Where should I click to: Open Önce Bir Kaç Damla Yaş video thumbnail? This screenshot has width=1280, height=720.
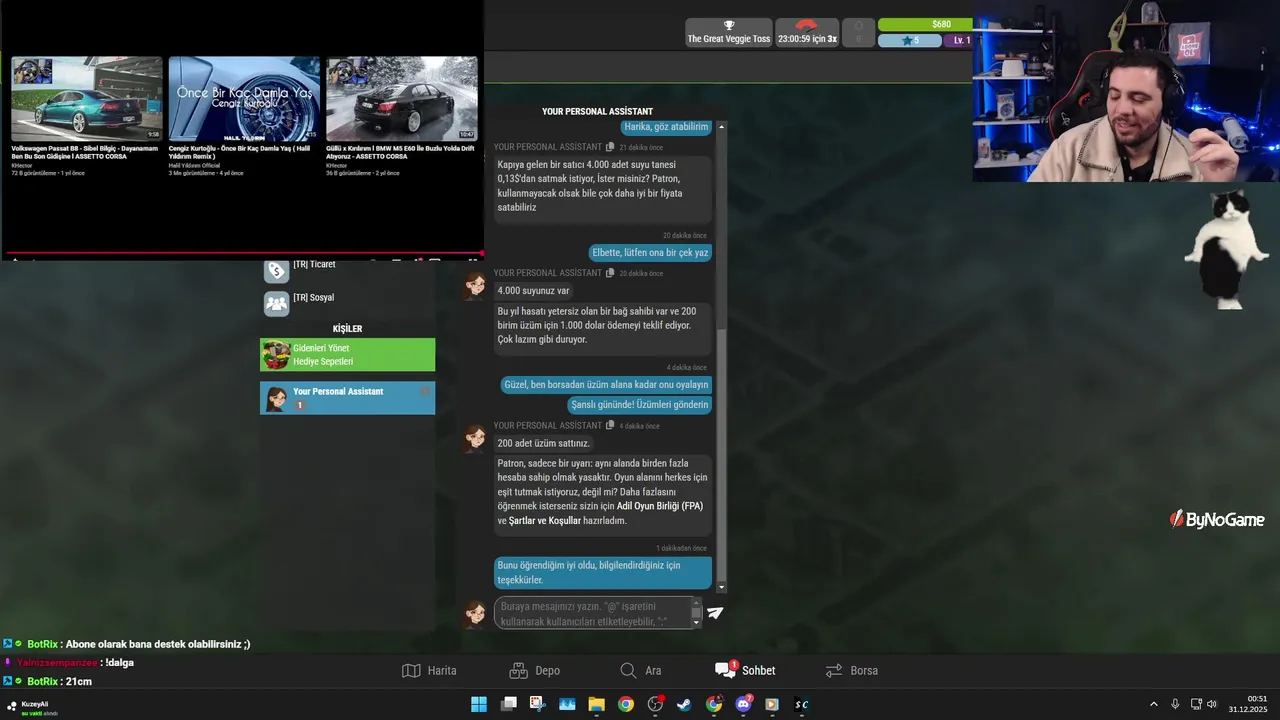244,98
